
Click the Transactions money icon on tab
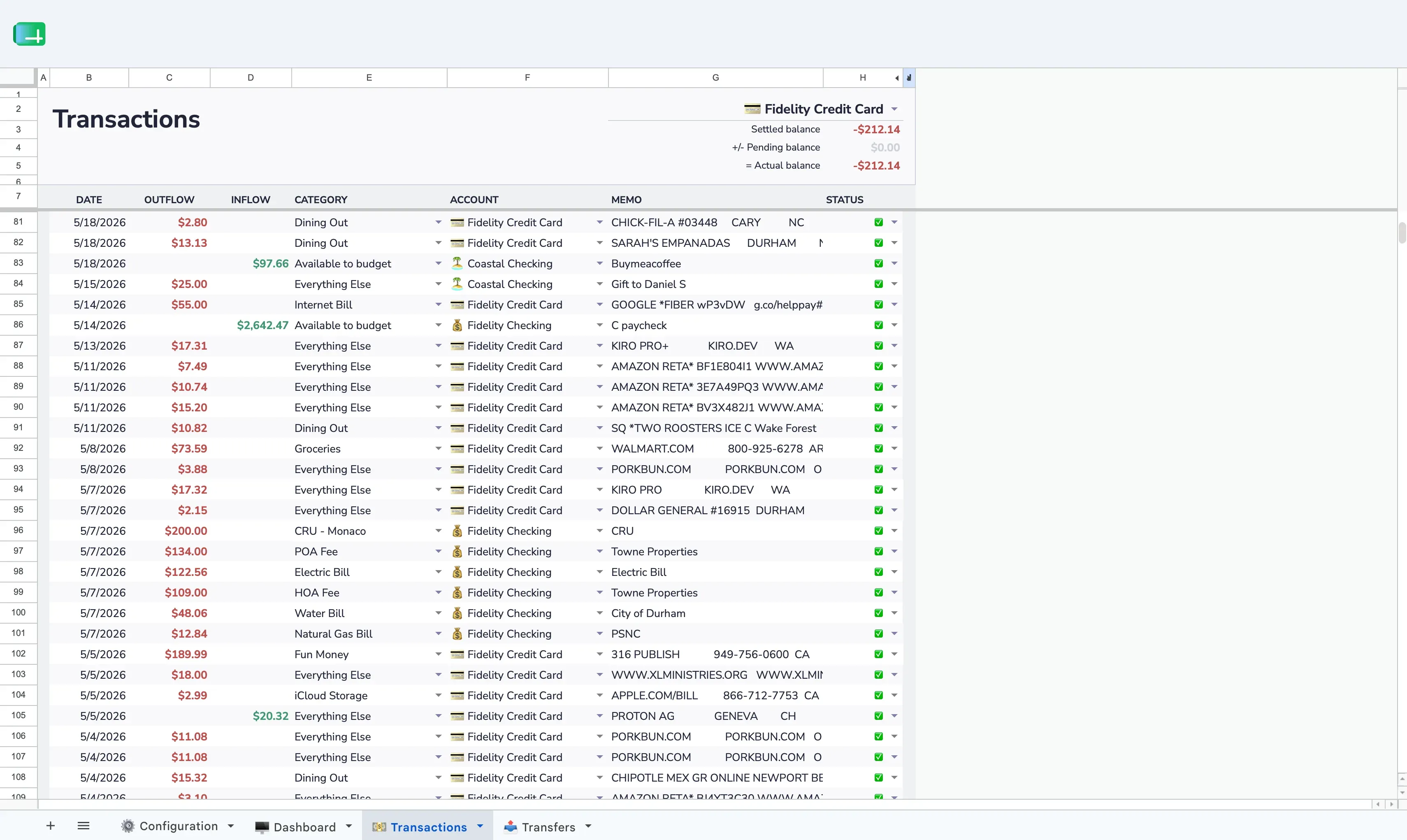(378, 827)
